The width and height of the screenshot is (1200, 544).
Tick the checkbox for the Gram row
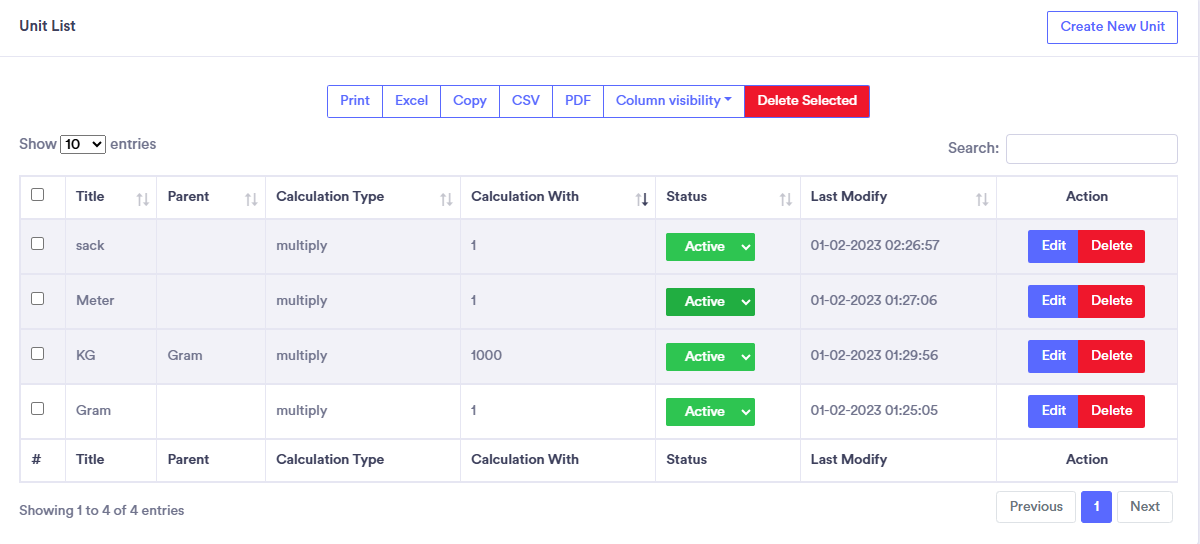point(38,408)
